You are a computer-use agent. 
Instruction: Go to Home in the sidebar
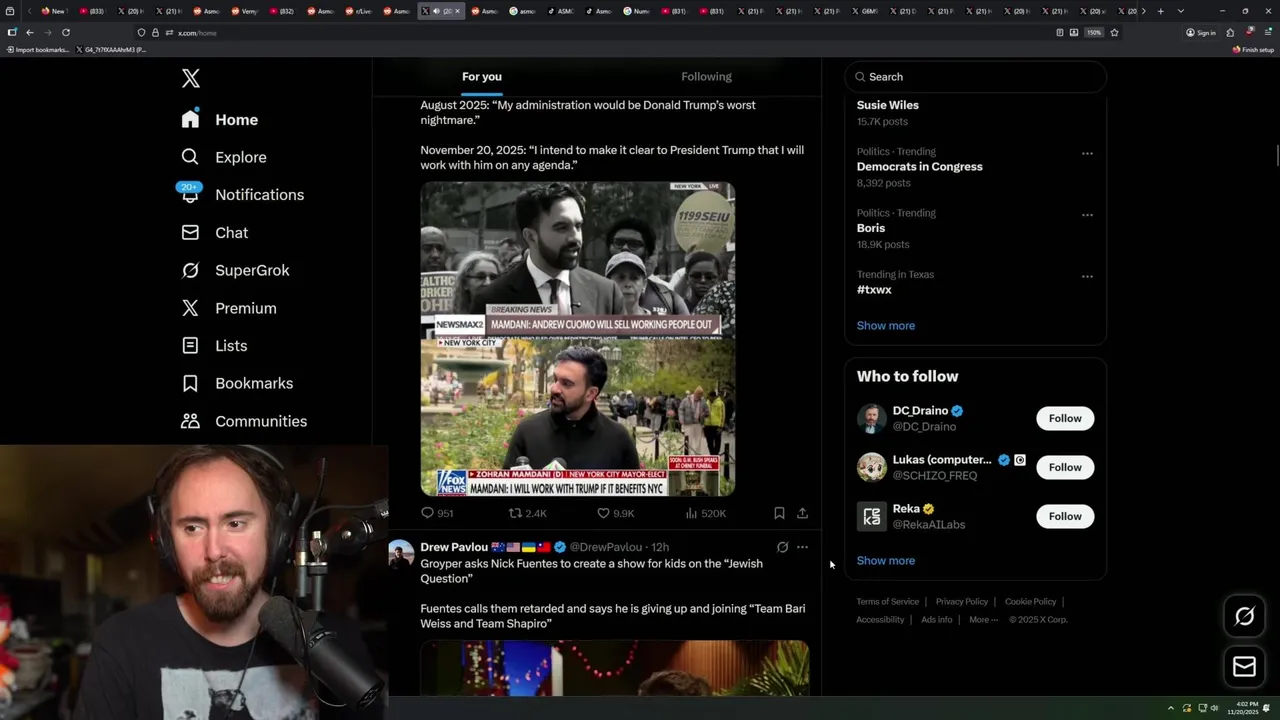click(220, 119)
